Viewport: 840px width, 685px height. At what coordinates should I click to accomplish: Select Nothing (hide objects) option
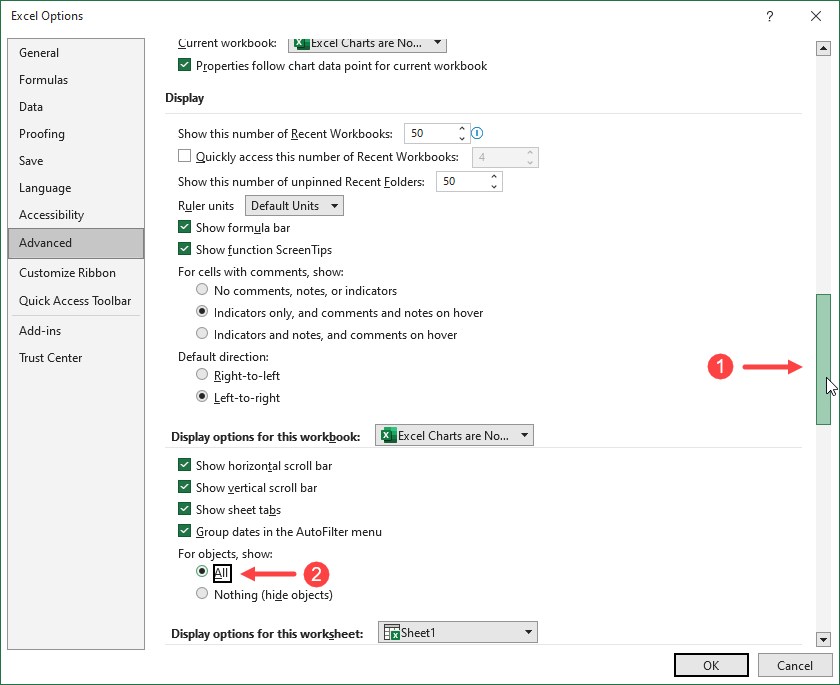click(x=202, y=593)
